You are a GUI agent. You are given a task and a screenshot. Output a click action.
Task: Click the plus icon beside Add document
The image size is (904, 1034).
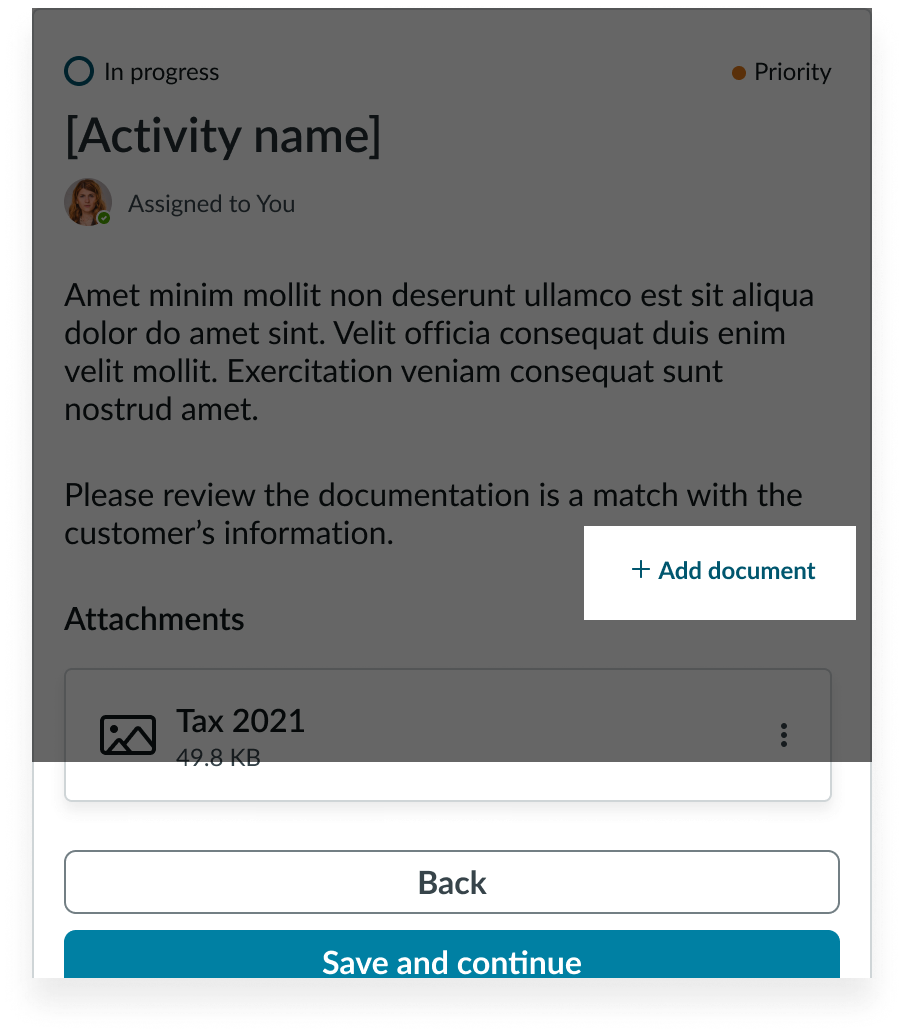tap(641, 570)
